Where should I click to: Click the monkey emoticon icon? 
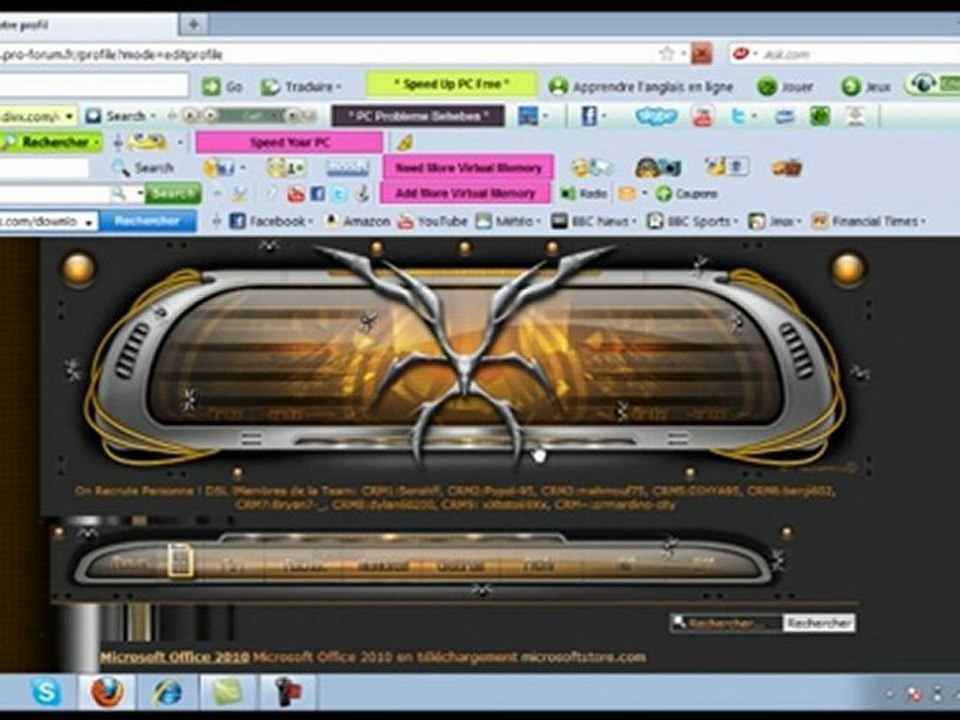(x=658, y=167)
